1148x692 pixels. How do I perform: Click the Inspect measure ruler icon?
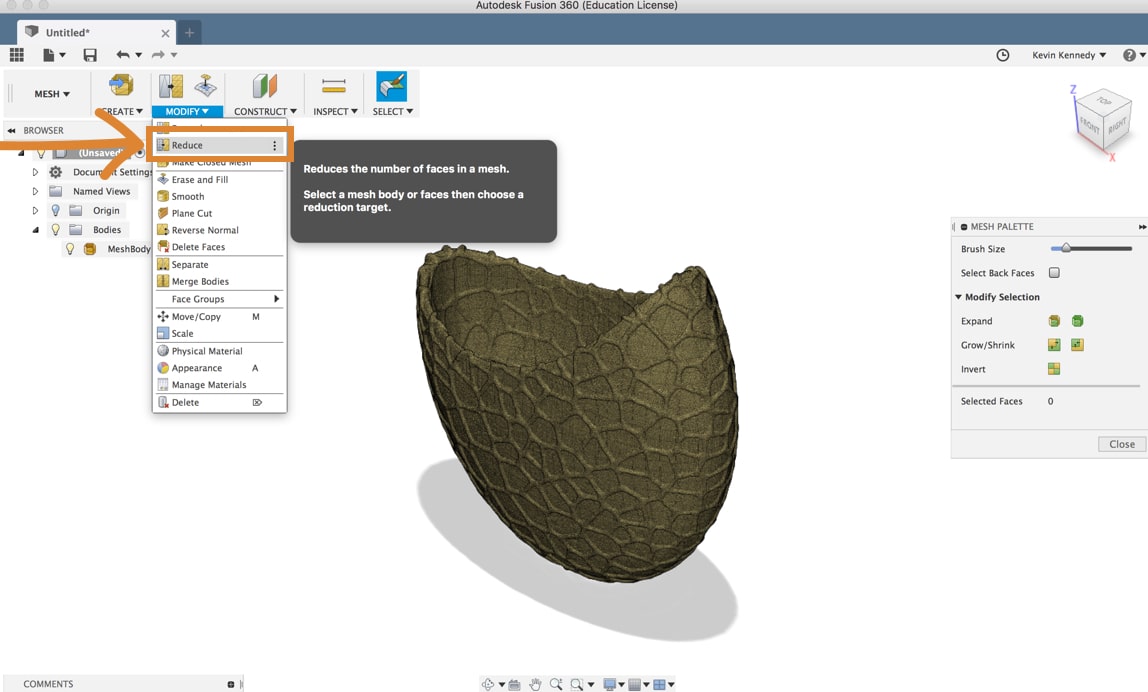coord(334,86)
